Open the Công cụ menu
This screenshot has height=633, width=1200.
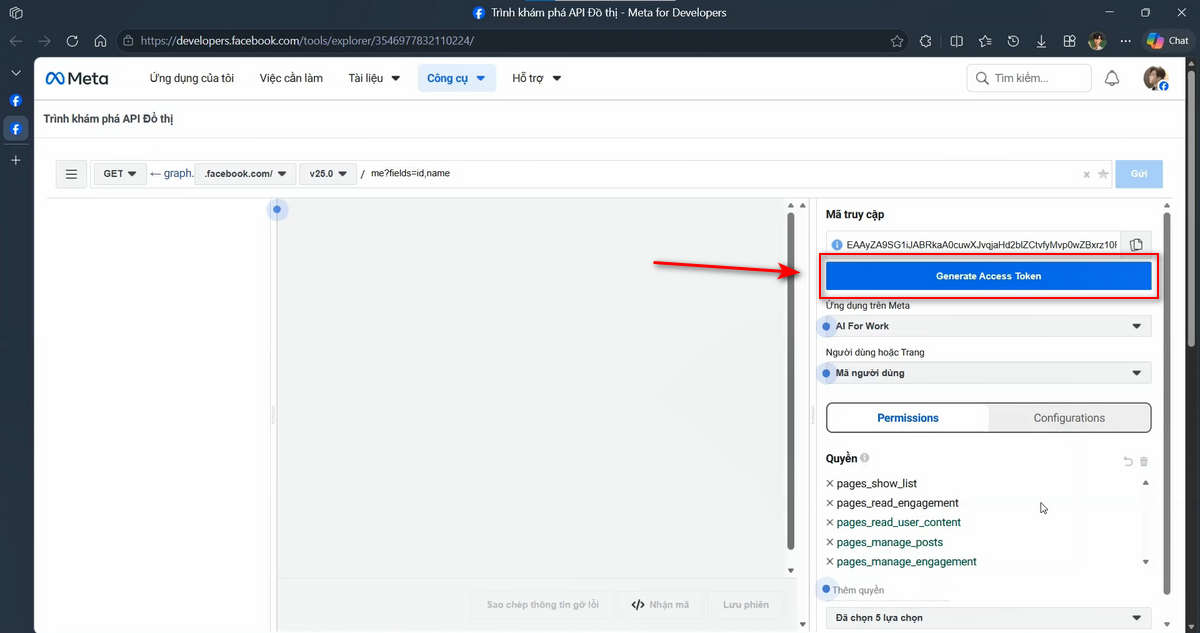(x=456, y=78)
